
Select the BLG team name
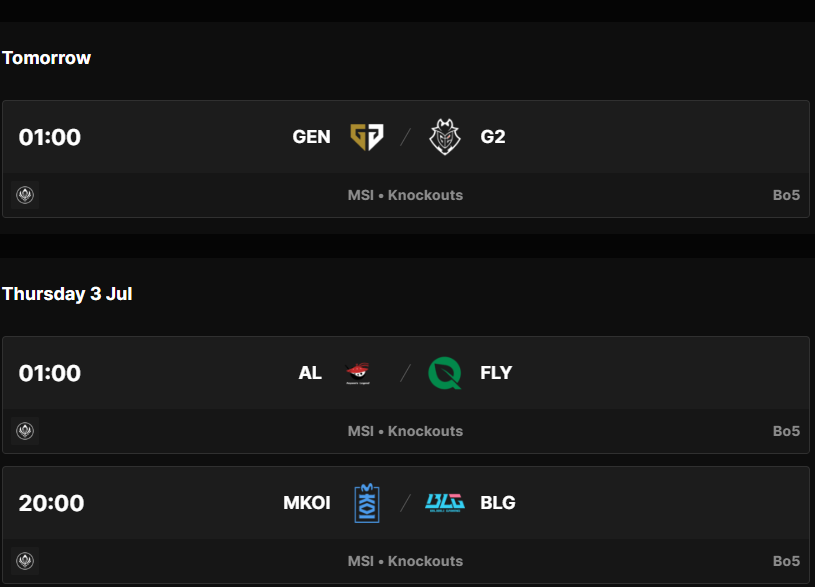(x=497, y=503)
